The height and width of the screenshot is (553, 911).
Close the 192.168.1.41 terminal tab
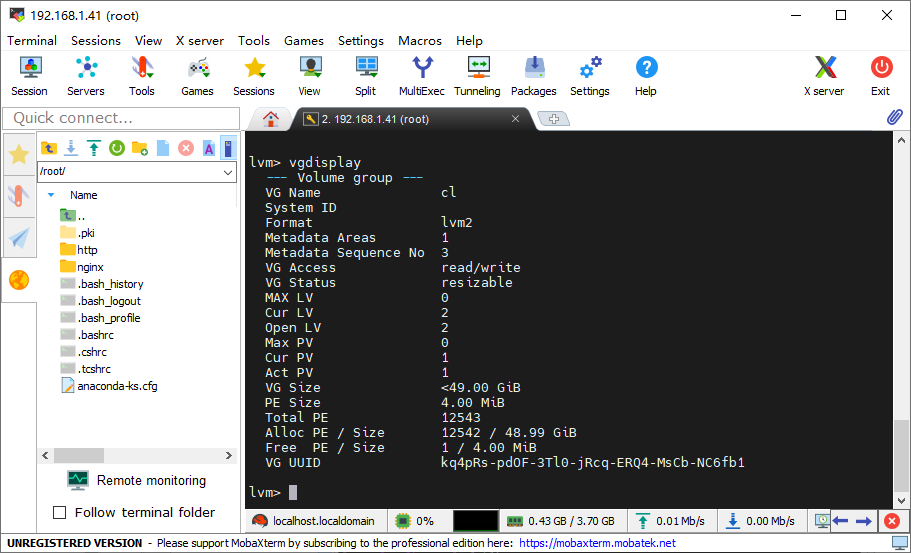[x=515, y=118]
